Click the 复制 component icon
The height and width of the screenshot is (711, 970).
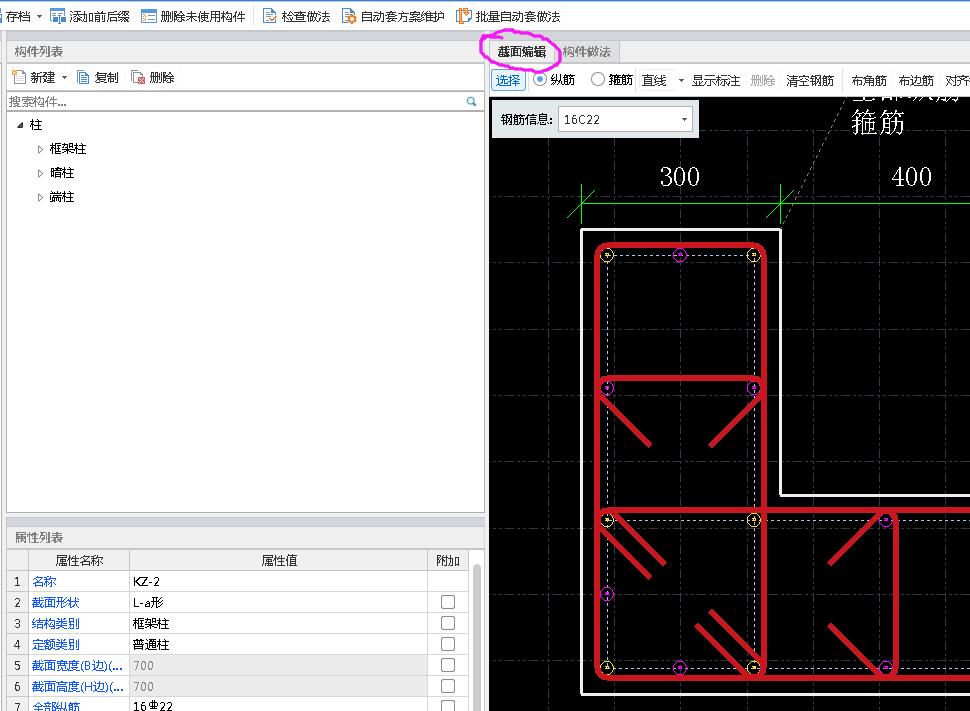coord(84,77)
